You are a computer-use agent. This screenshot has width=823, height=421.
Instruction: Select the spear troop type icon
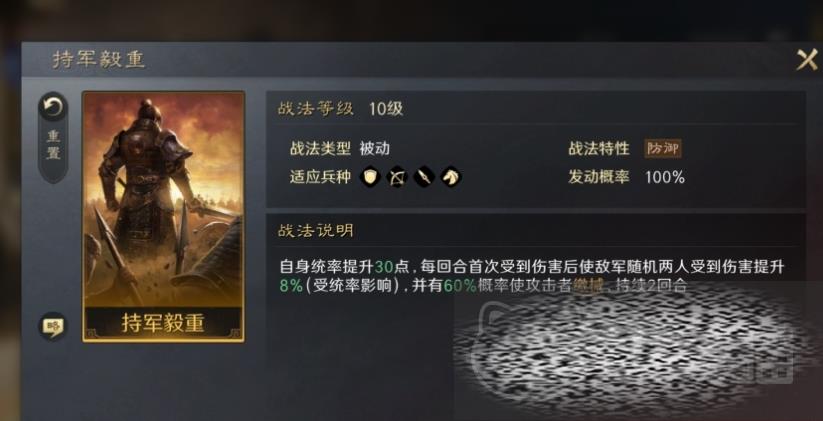(x=424, y=177)
